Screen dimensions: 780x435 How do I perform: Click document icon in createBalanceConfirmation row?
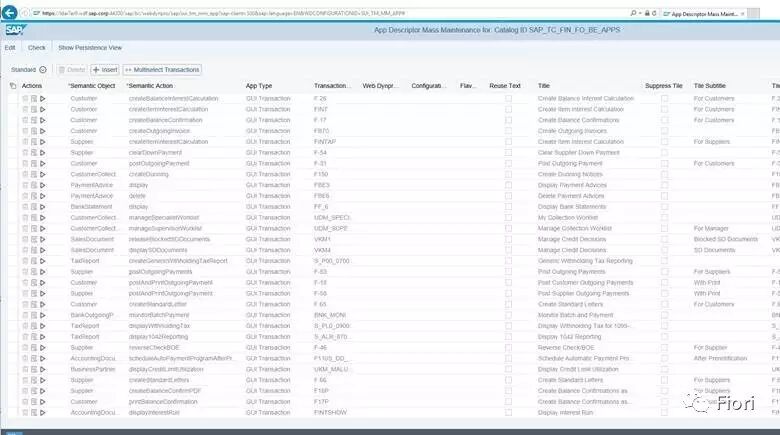[34, 120]
